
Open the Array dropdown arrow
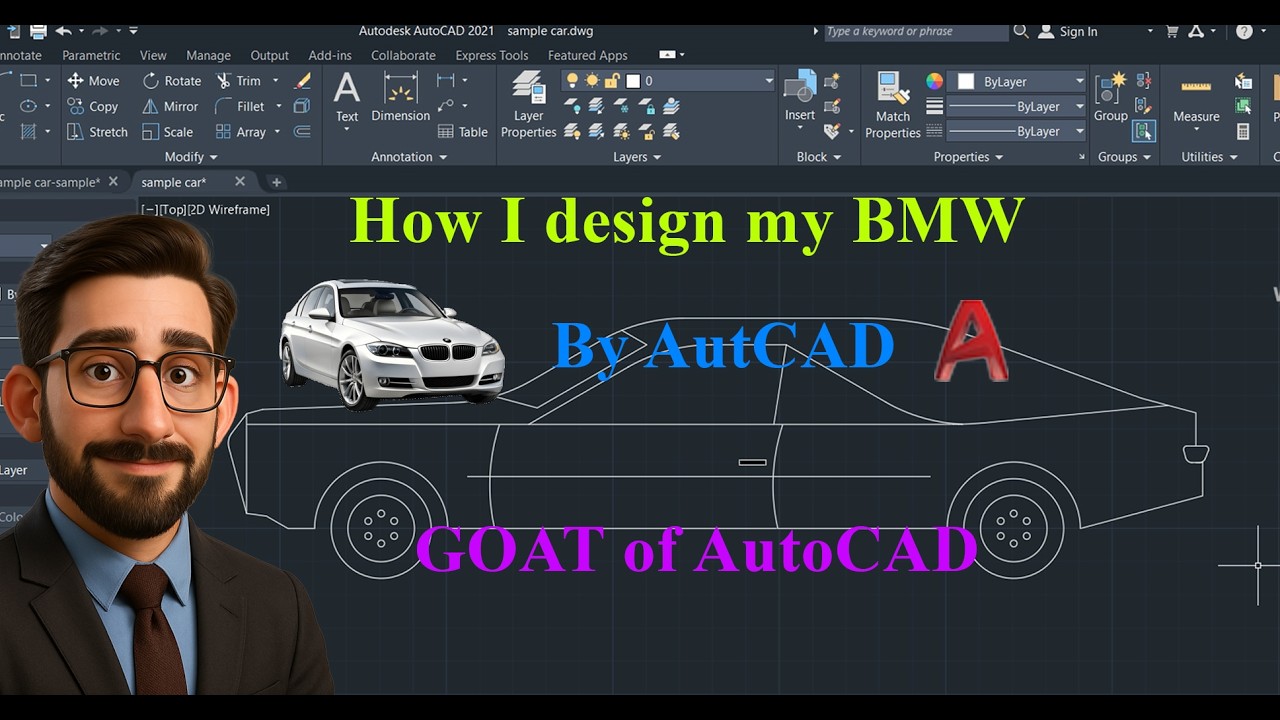coord(278,131)
